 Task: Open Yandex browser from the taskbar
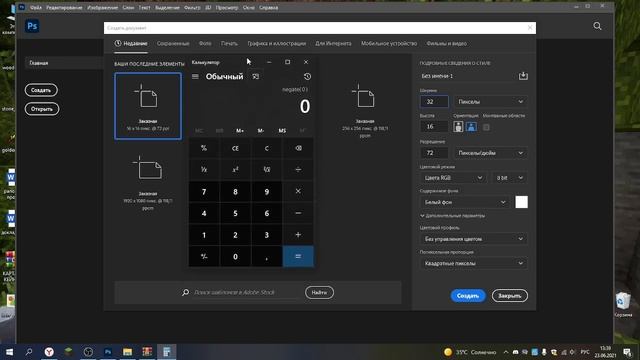pyautogui.click(x=49, y=351)
